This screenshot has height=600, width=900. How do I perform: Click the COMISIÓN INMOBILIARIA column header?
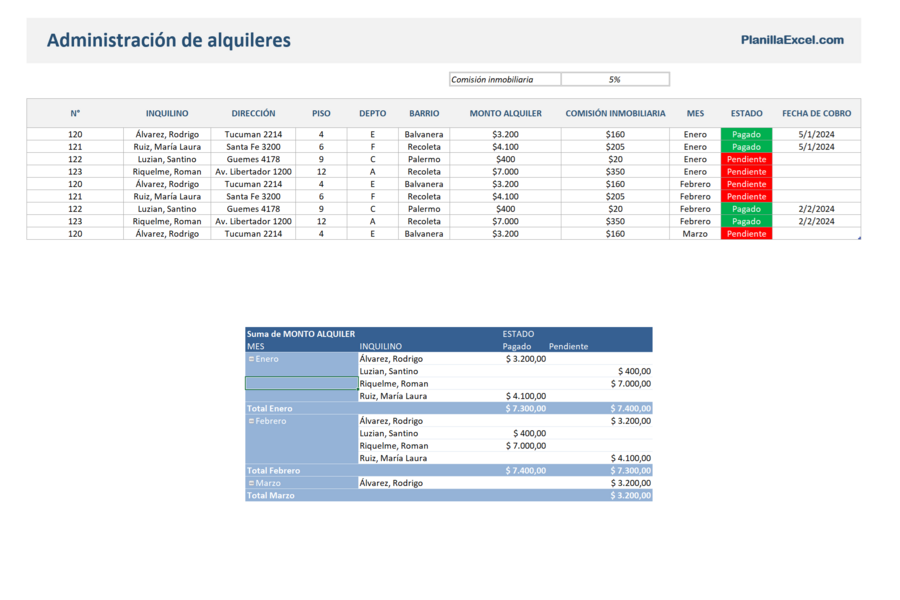click(x=615, y=114)
